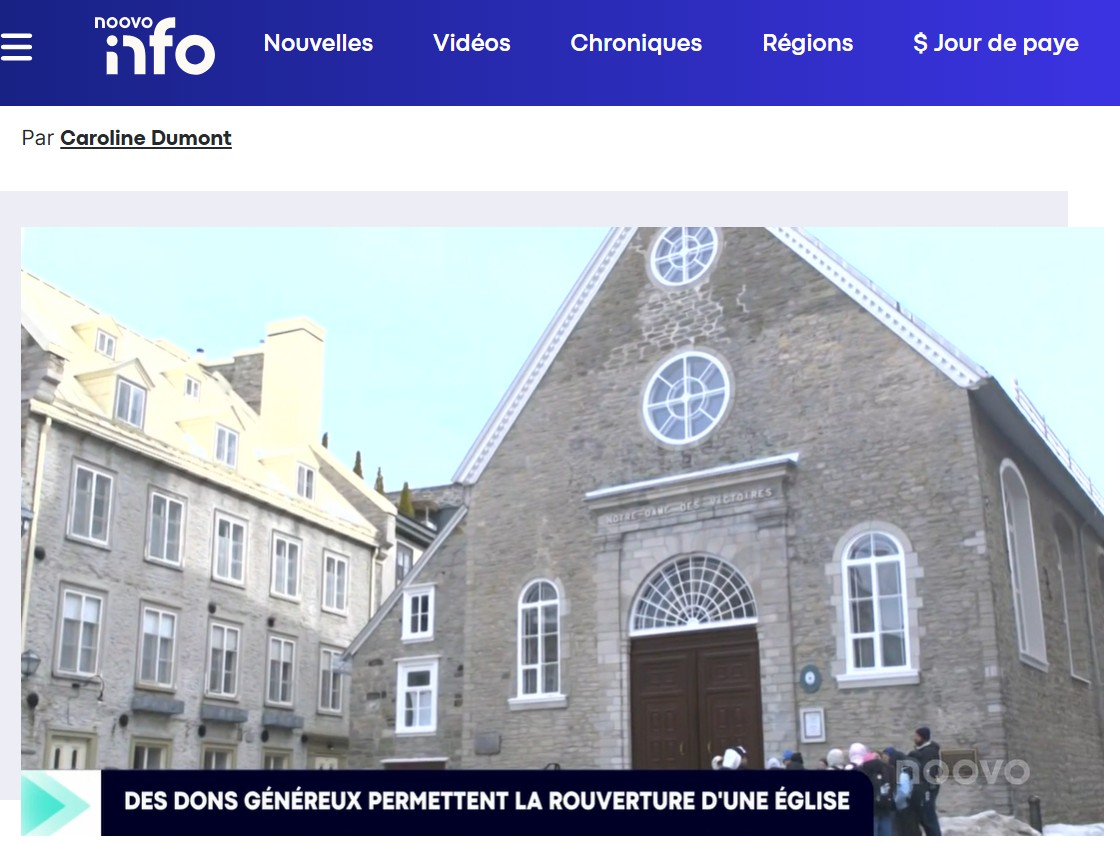Click the noovo watermark in the video
Image resolution: width=1120 pixels, height=843 pixels.
pyautogui.click(x=965, y=771)
